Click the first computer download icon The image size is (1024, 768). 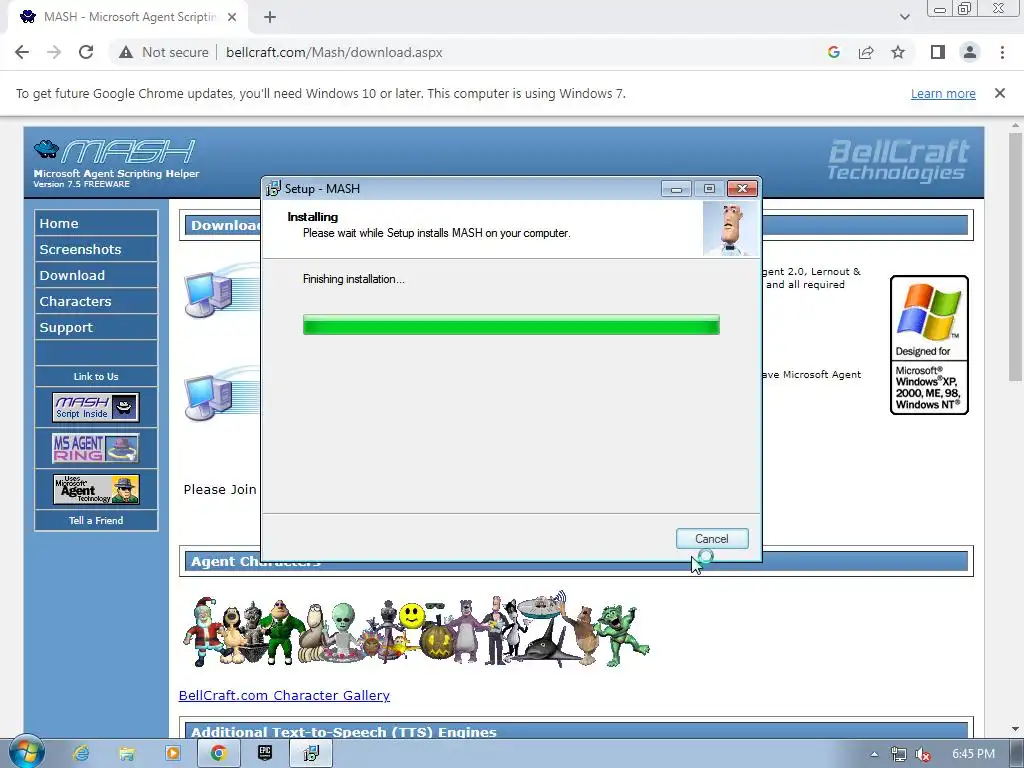coord(220,291)
